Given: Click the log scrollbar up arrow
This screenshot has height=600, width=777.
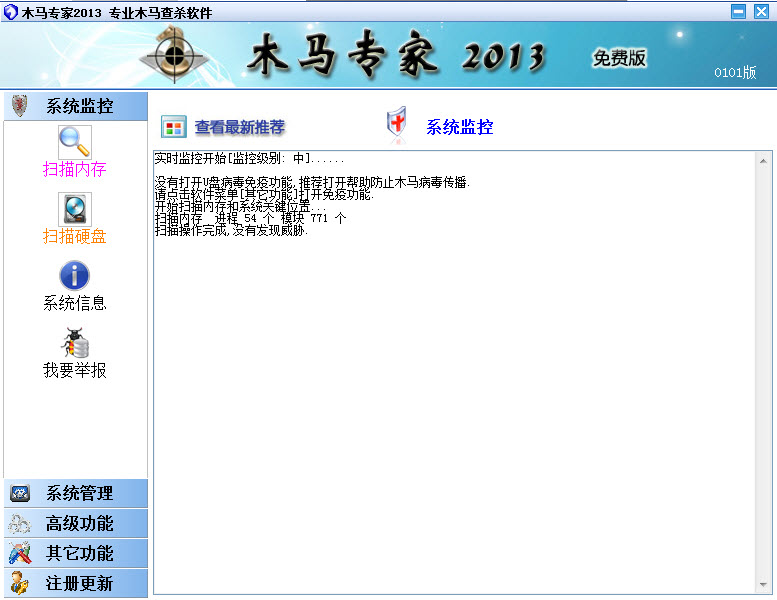Looking at the screenshot, I should click(x=763, y=161).
